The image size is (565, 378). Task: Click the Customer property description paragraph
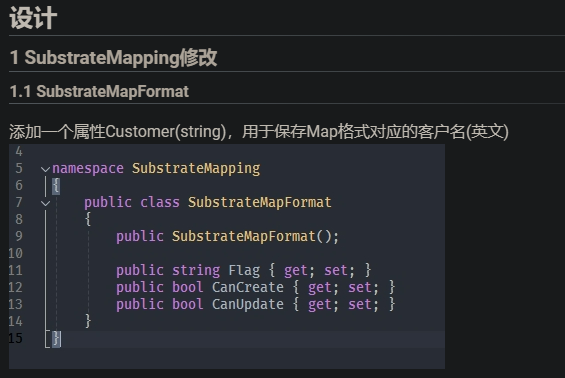click(x=259, y=132)
